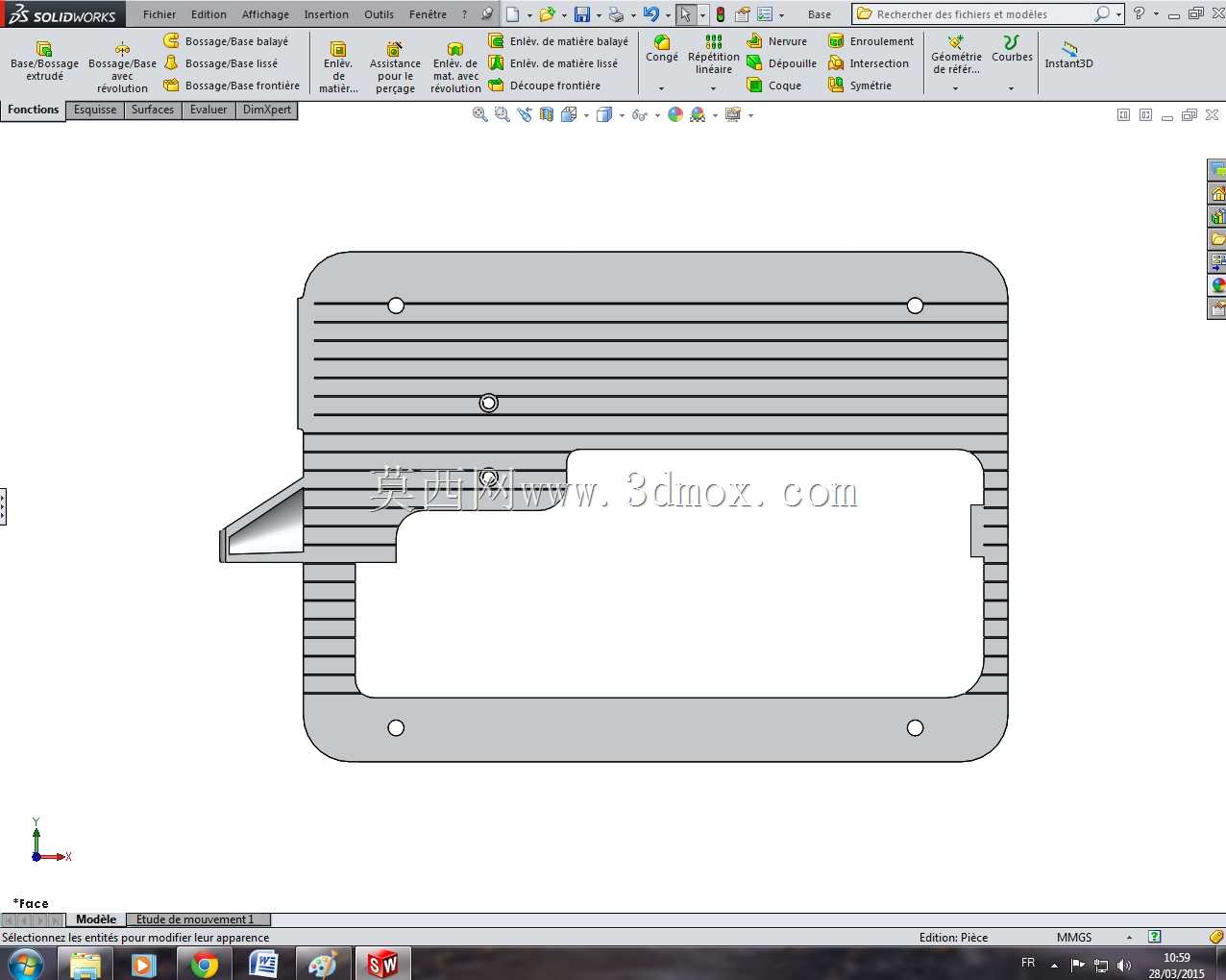Open the search type dropdown arrow

(x=1118, y=14)
